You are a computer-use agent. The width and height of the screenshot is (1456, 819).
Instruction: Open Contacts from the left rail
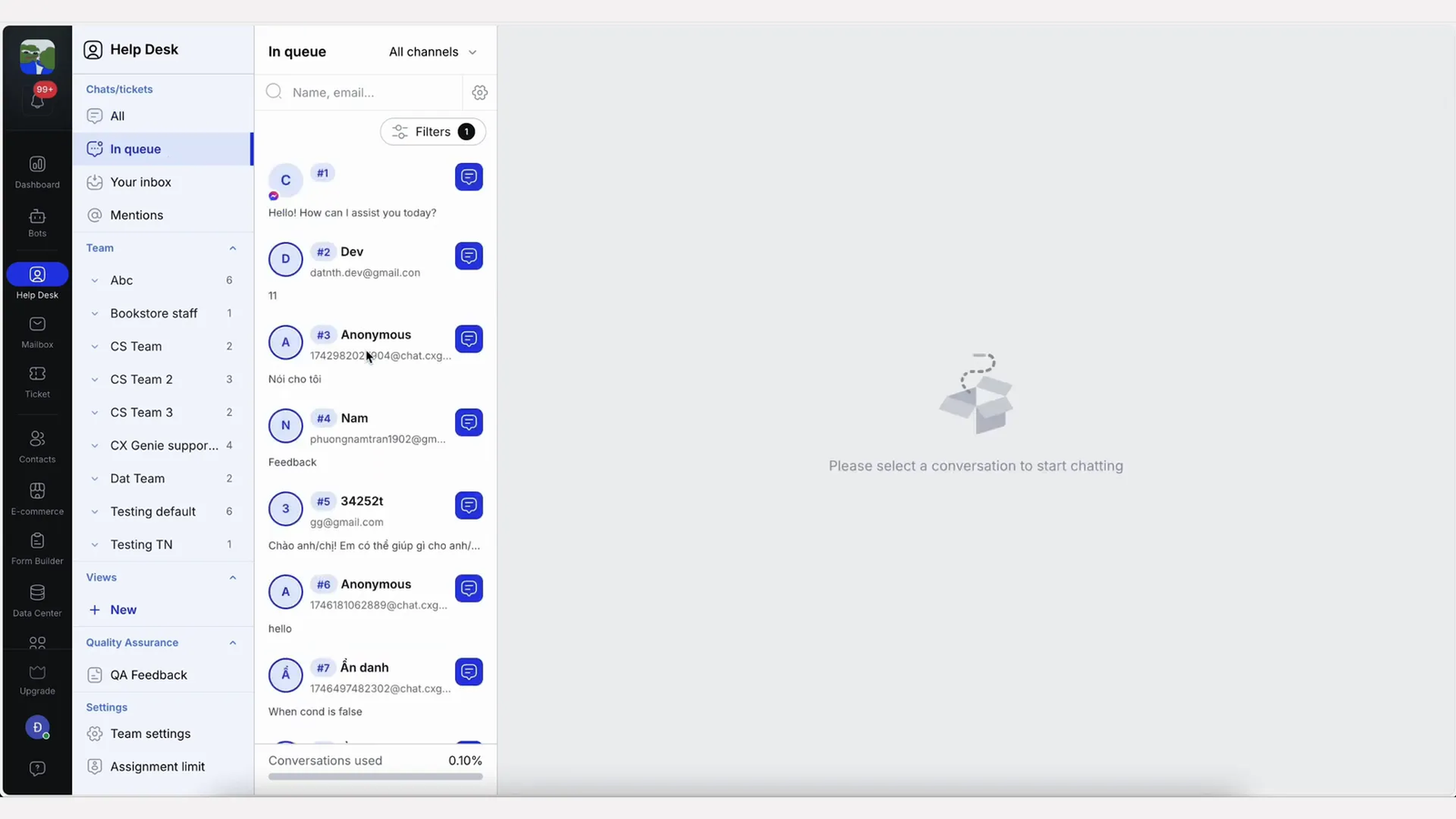(x=37, y=447)
